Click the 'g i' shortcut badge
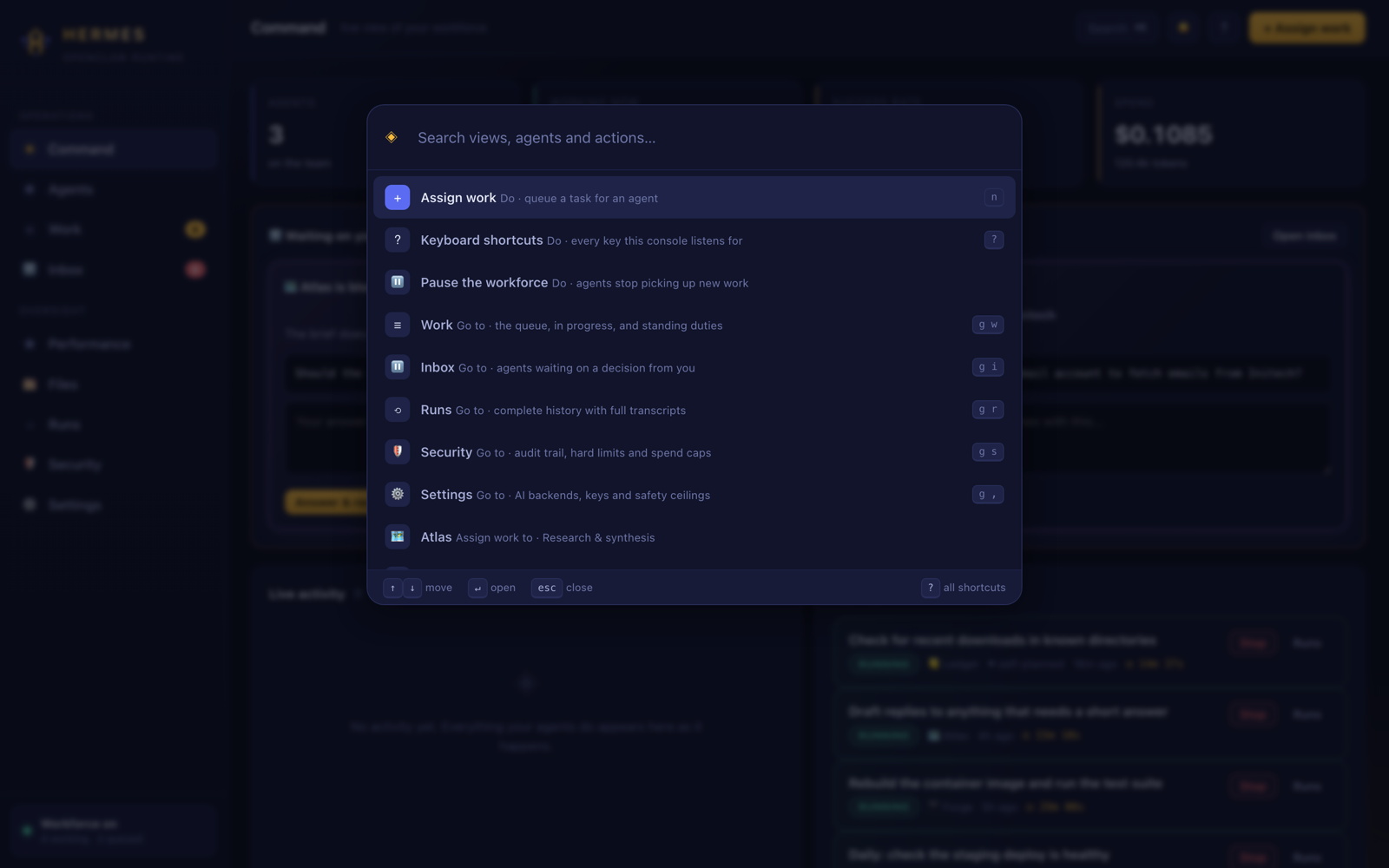 [988, 367]
